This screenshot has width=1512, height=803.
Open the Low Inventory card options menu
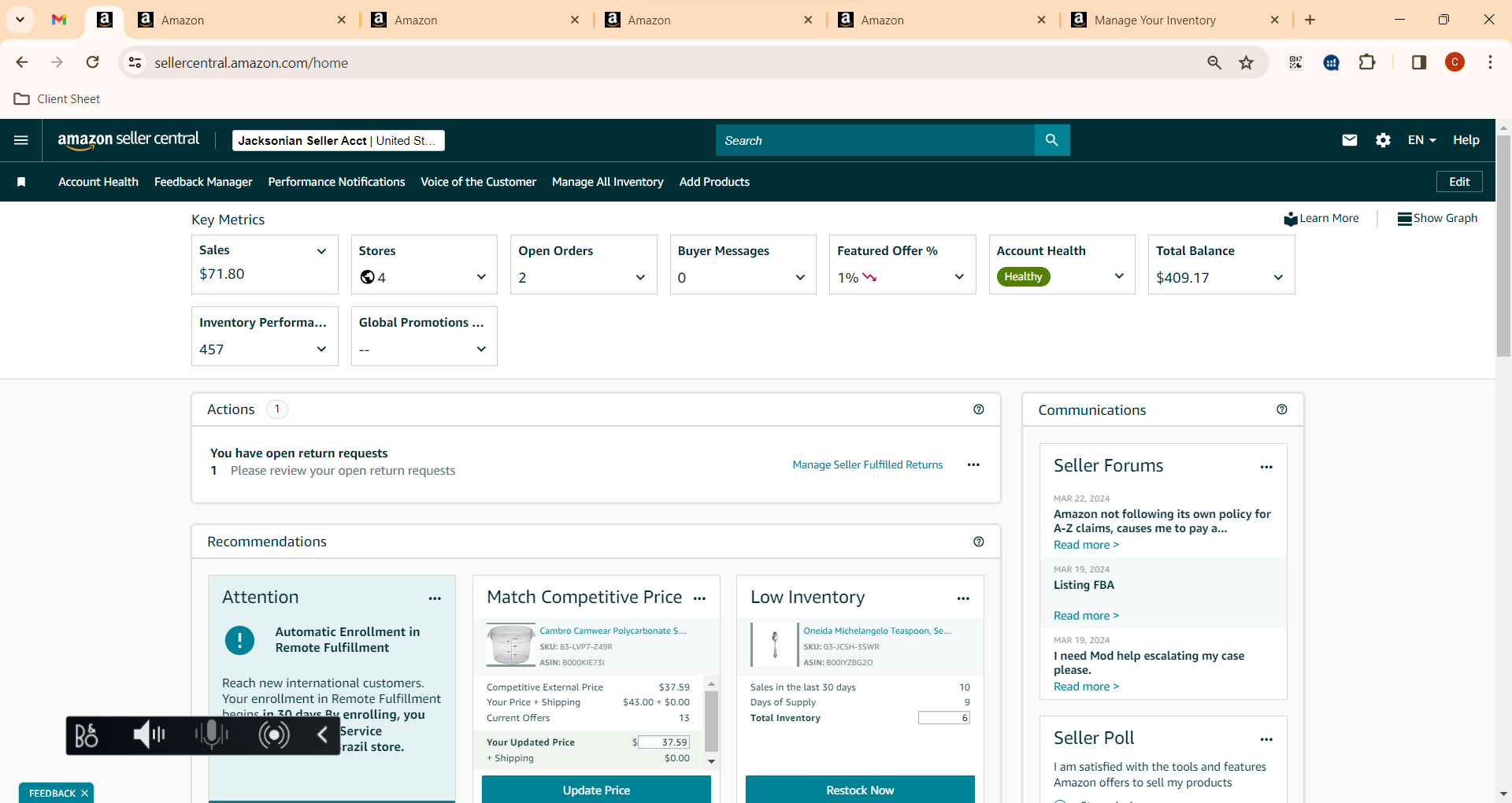pos(963,598)
